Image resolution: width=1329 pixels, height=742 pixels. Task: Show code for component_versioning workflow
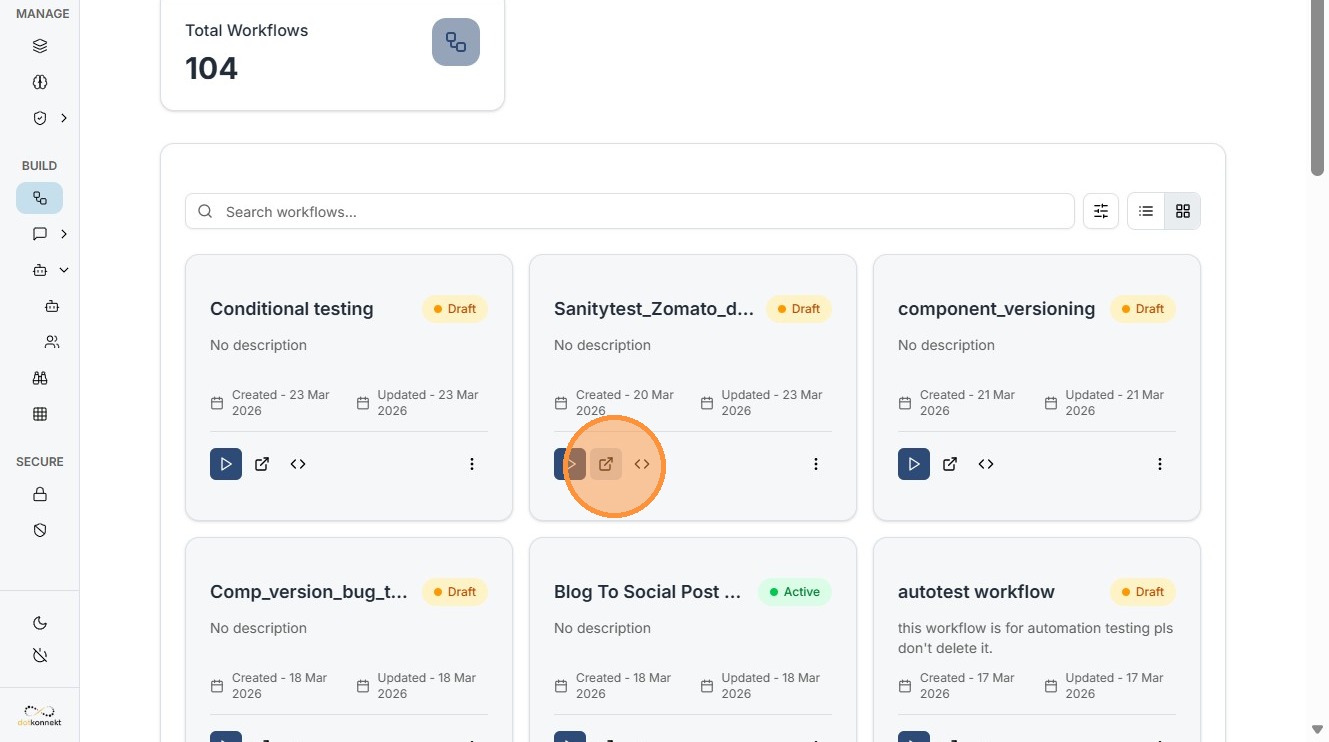pyautogui.click(x=986, y=464)
